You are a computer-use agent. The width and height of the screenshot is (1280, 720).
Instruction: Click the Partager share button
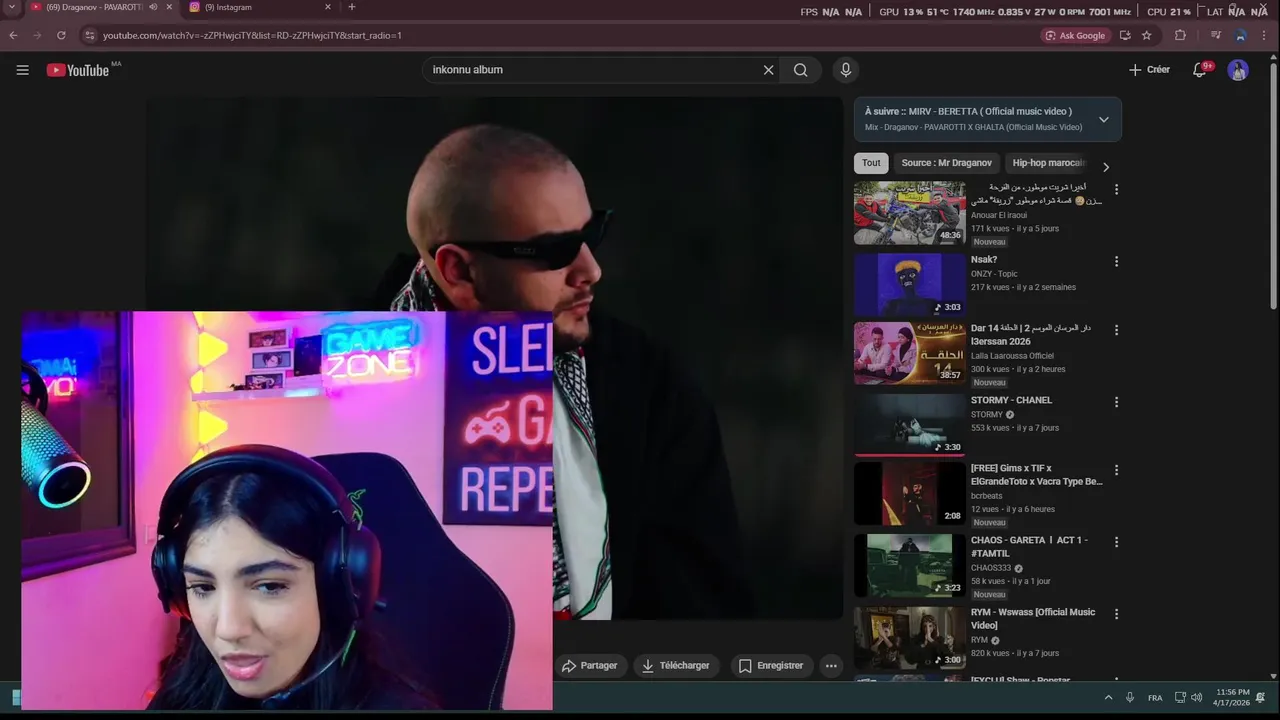(589, 666)
